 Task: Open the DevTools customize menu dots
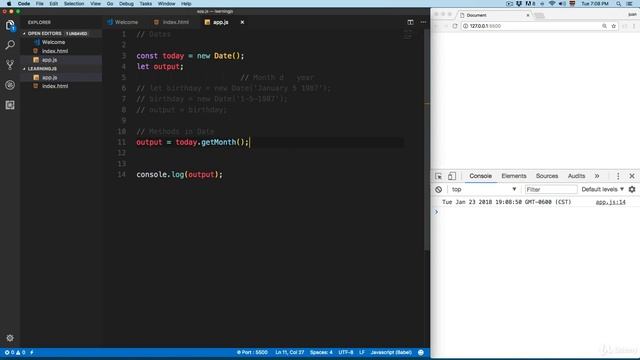[618, 176]
